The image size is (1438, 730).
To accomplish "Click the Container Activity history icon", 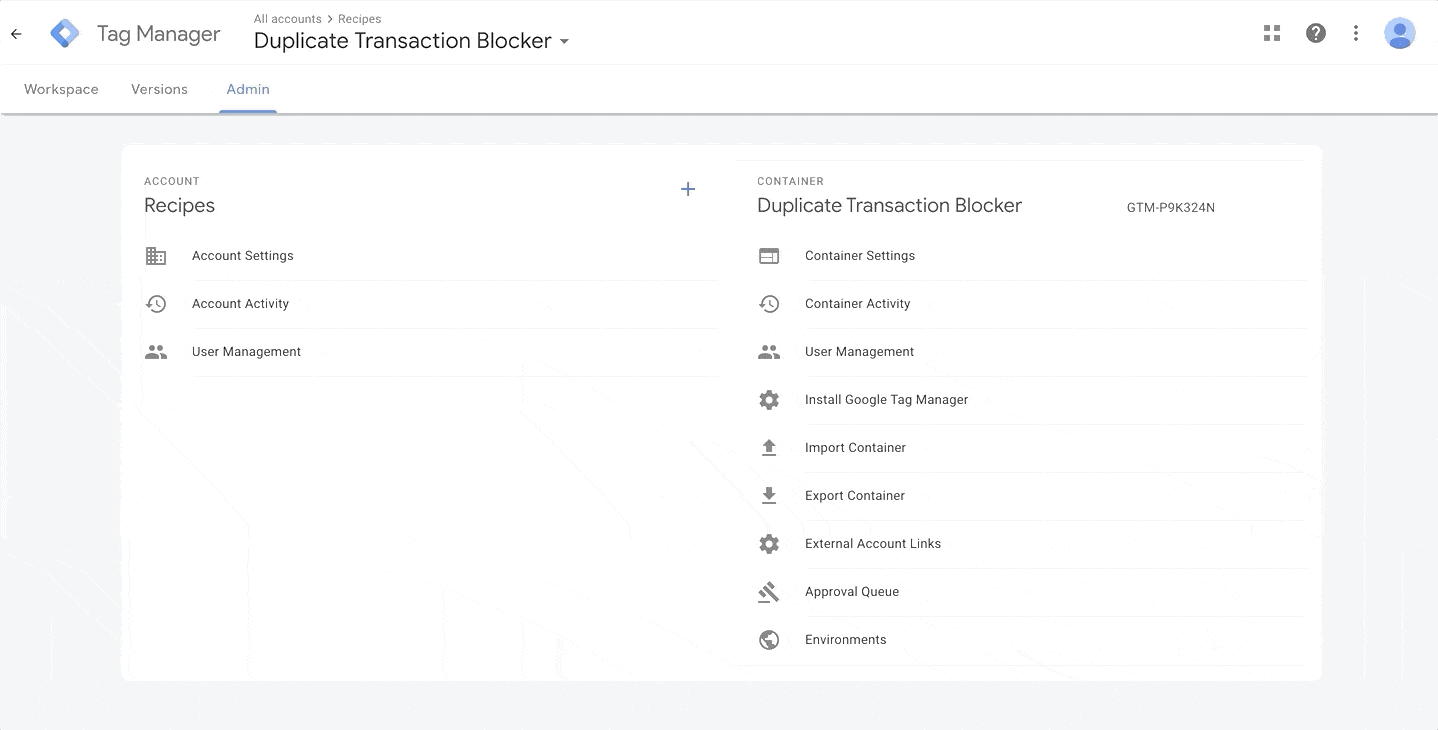I will (x=769, y=304).
